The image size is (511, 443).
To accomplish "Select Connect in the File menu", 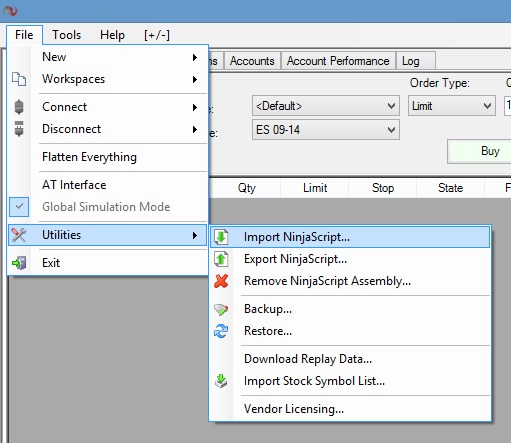I will 107,107.
